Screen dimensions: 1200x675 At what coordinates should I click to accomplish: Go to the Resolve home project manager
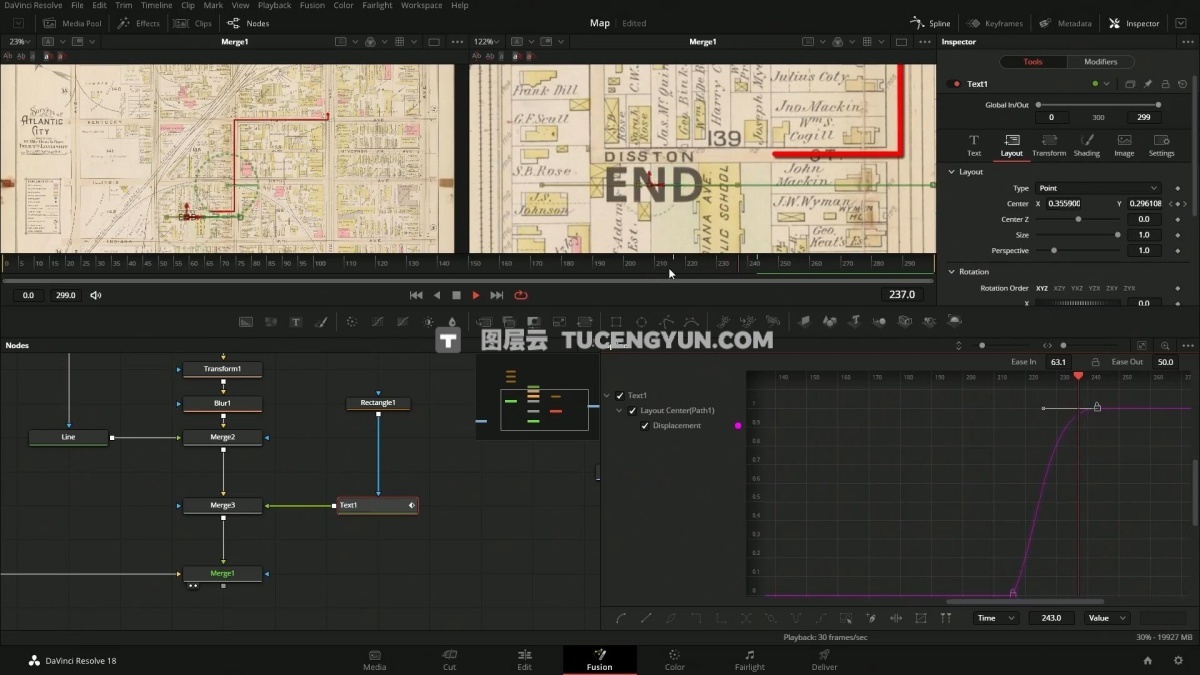1148,660
